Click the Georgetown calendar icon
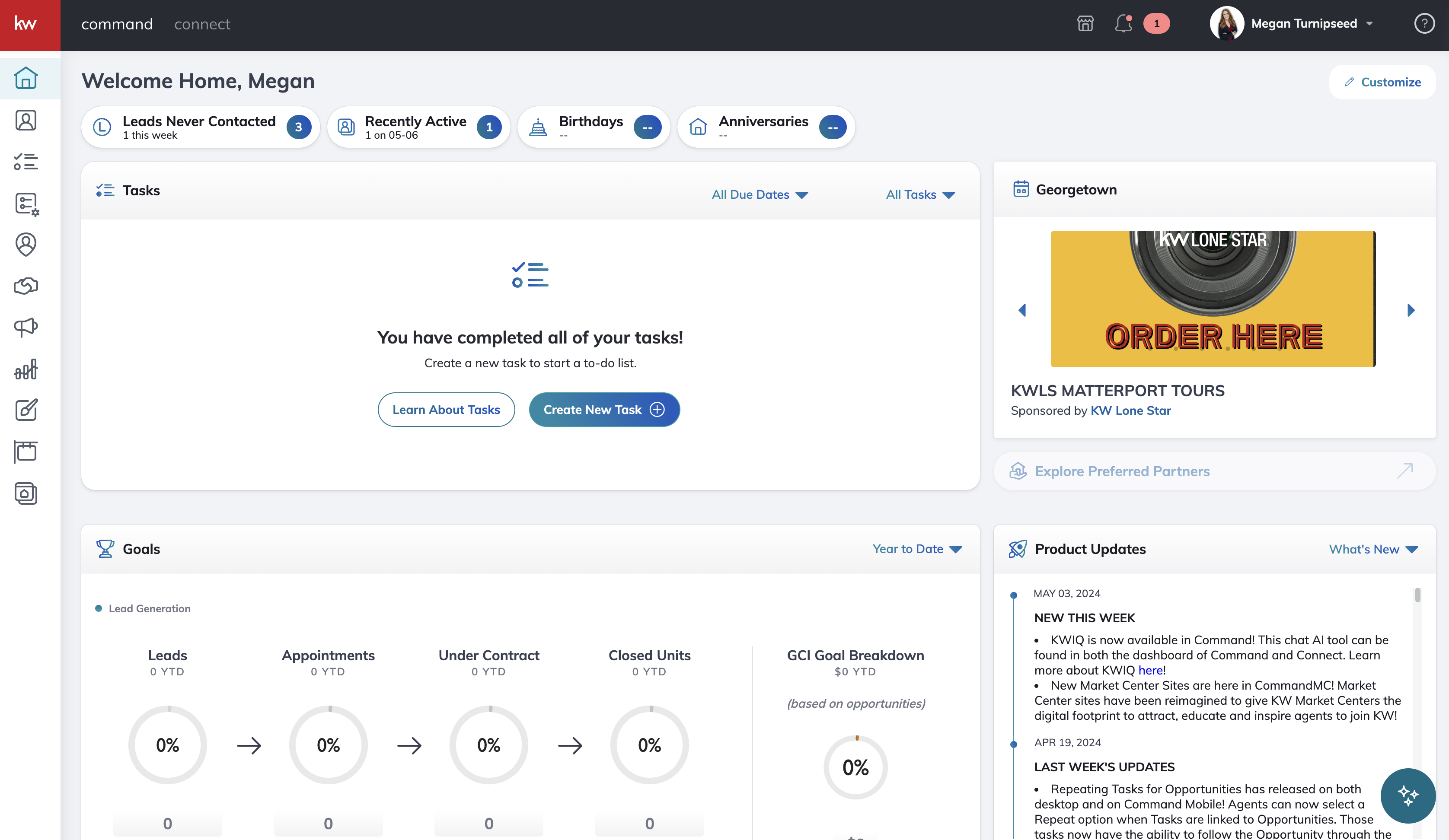Viewport: 1449px width, 840px height. (x=1021, y=189)
